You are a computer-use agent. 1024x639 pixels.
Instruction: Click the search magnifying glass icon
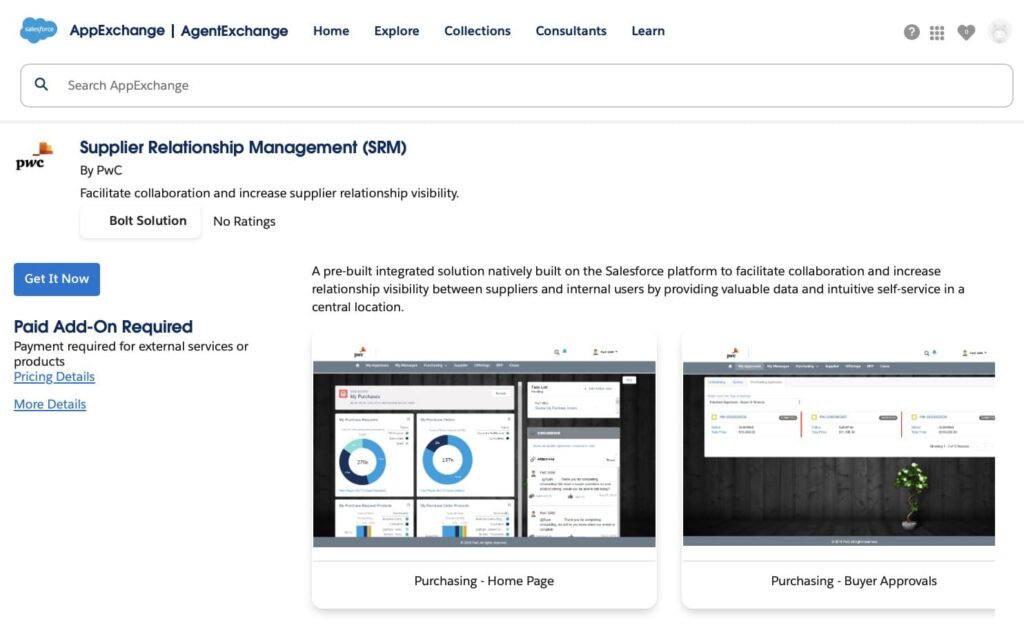[41, 85]
